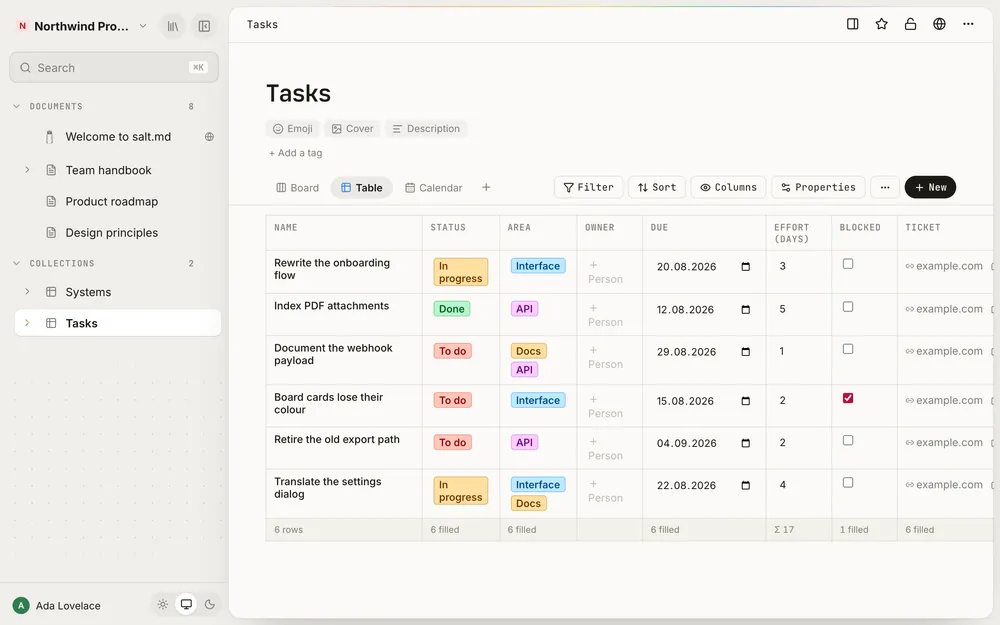Click globe icon on Welcome to salt.md

(x=209, y=136)
